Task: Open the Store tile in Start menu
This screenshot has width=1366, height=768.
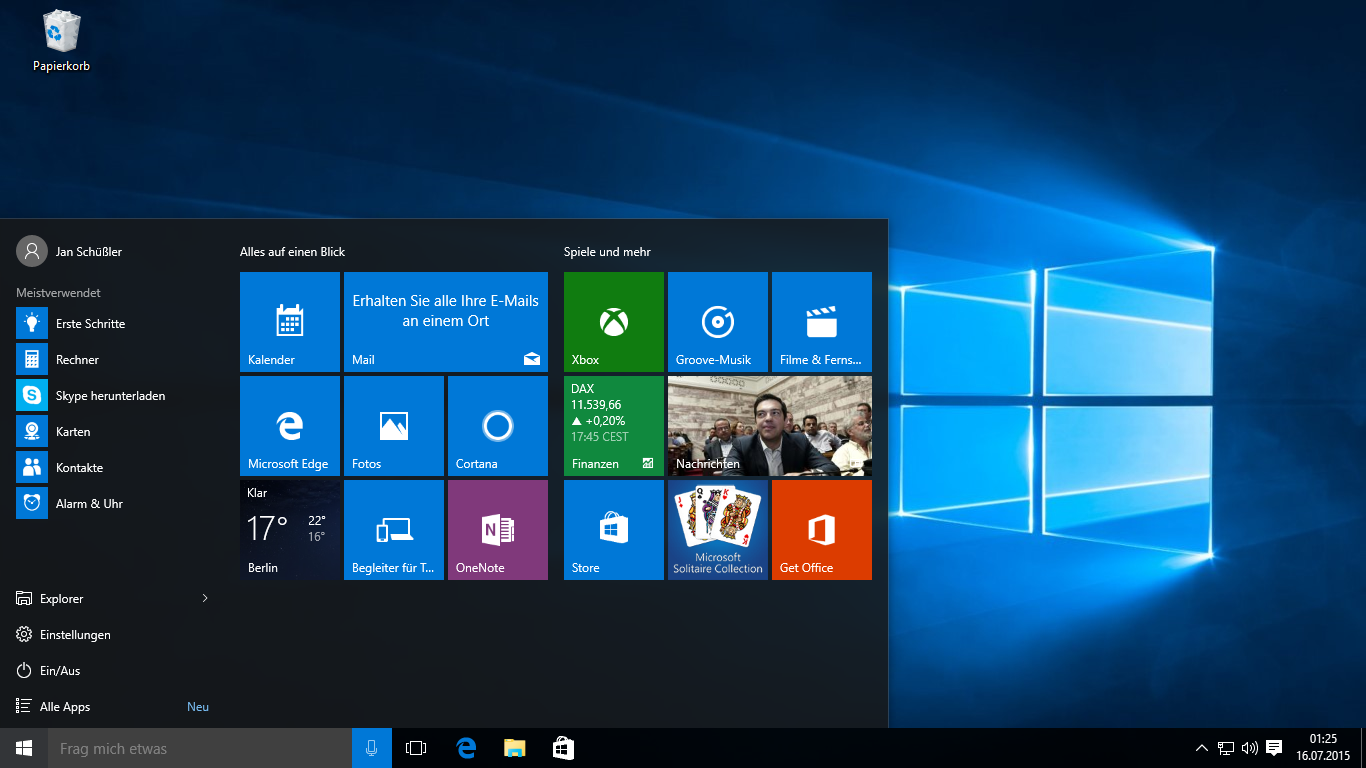Action: pos(613,530)
